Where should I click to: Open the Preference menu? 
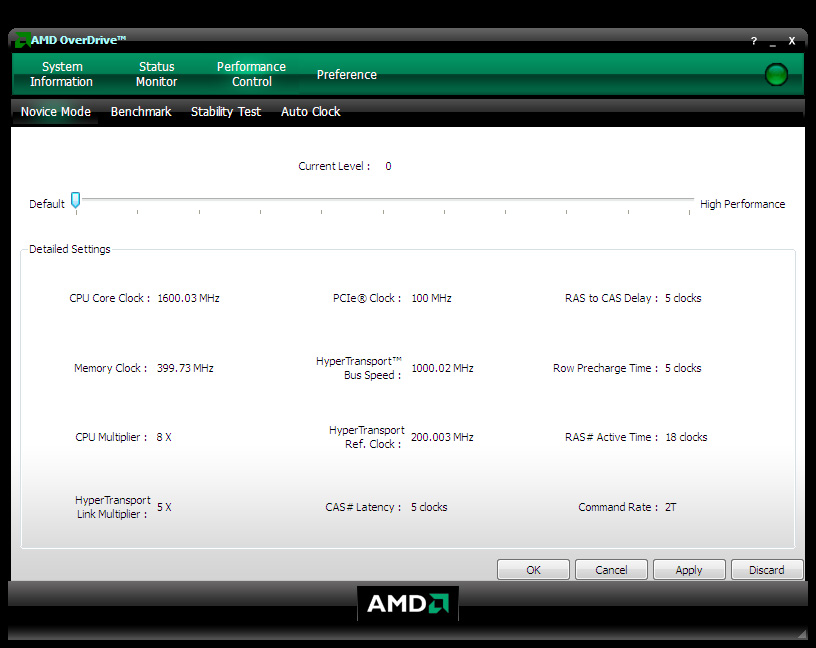tap(347, 75)
